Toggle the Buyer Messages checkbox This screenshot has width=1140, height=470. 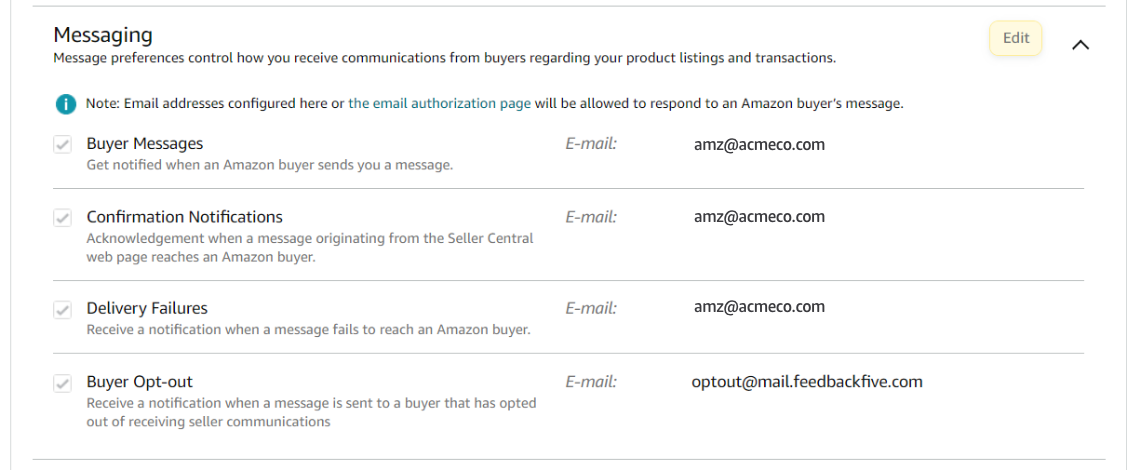(x=63, y=145)
